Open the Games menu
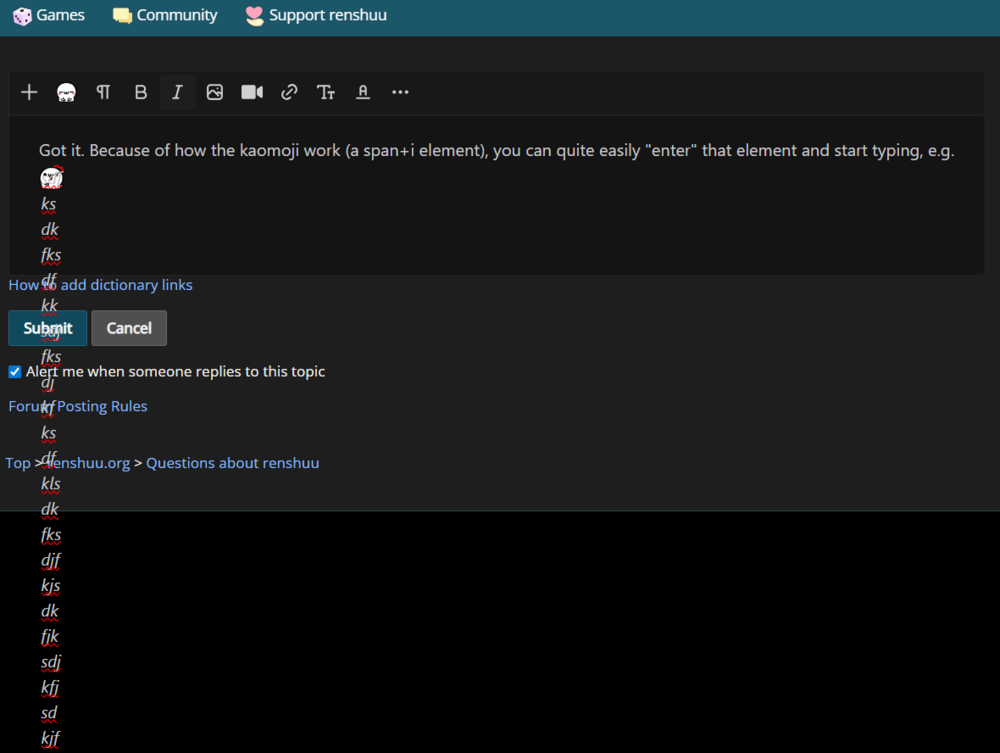This screenshot has height=753, width=1000. pos(48,15)
